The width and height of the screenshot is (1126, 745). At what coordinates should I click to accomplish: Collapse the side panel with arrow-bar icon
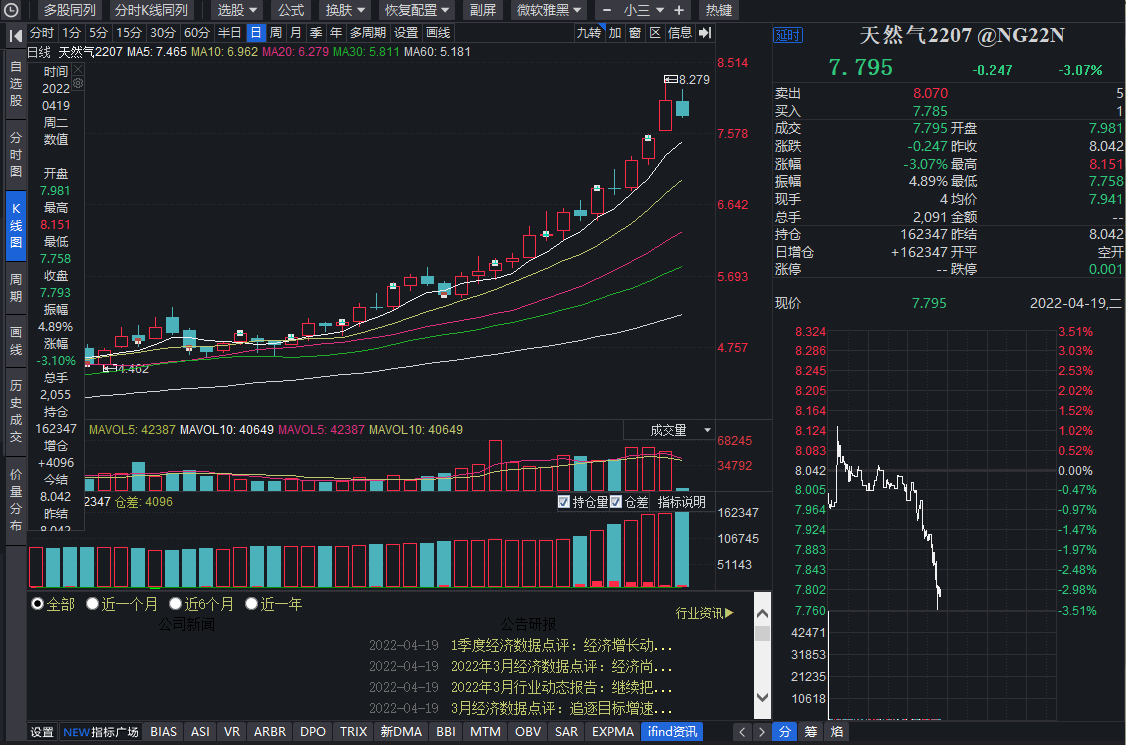click(x=705, y=33)
